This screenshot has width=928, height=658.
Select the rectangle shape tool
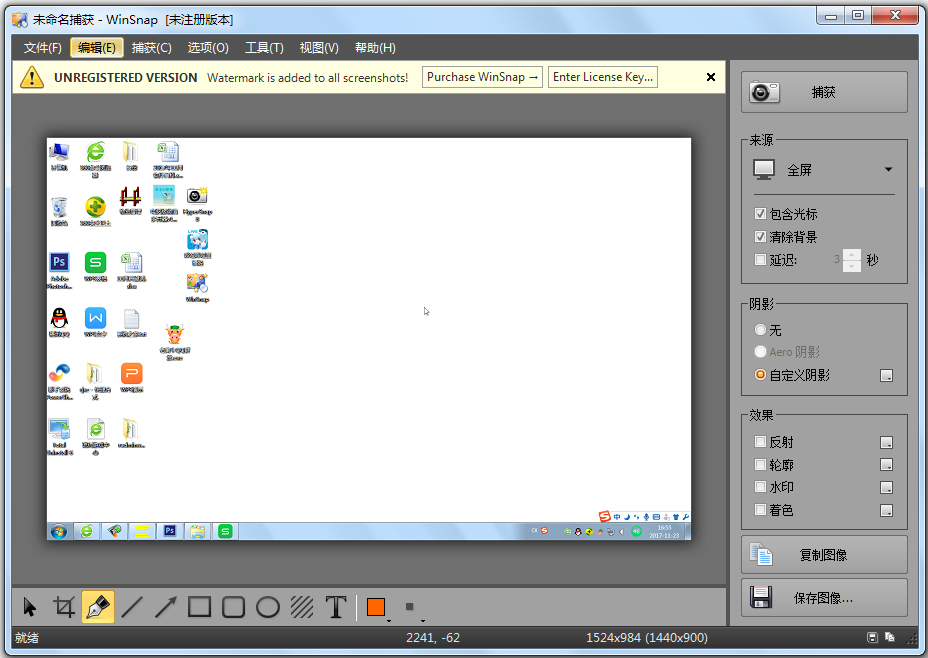coord(199,607)
